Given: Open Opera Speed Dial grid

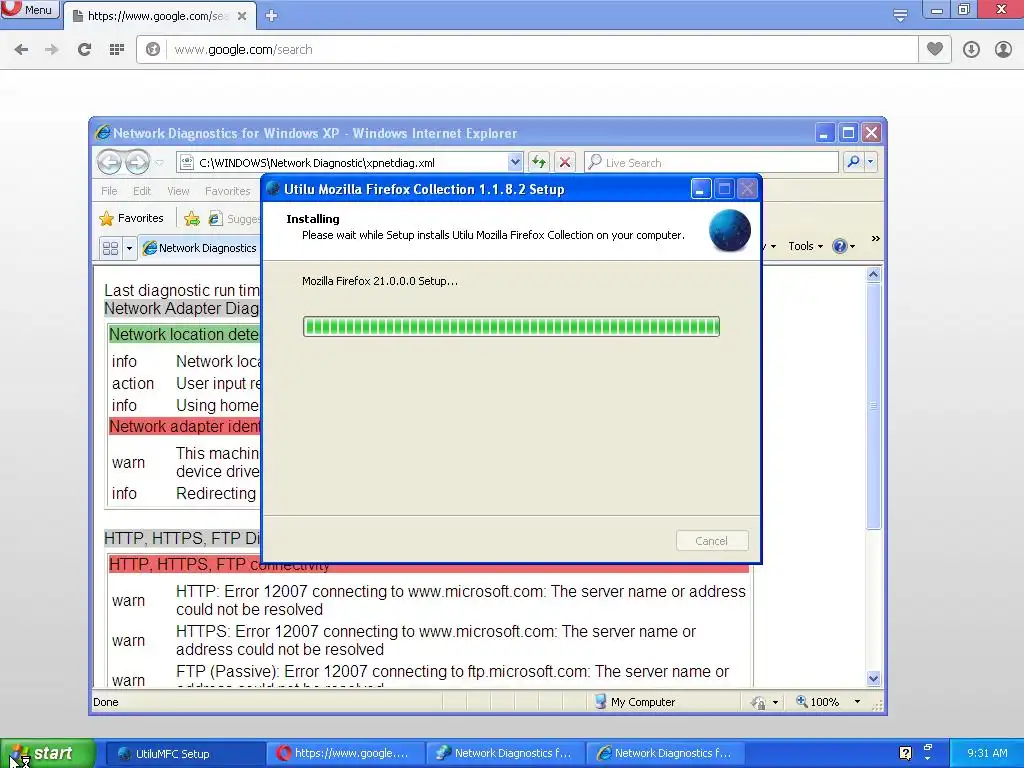Looking at the screenshot, I should point(117,49).
